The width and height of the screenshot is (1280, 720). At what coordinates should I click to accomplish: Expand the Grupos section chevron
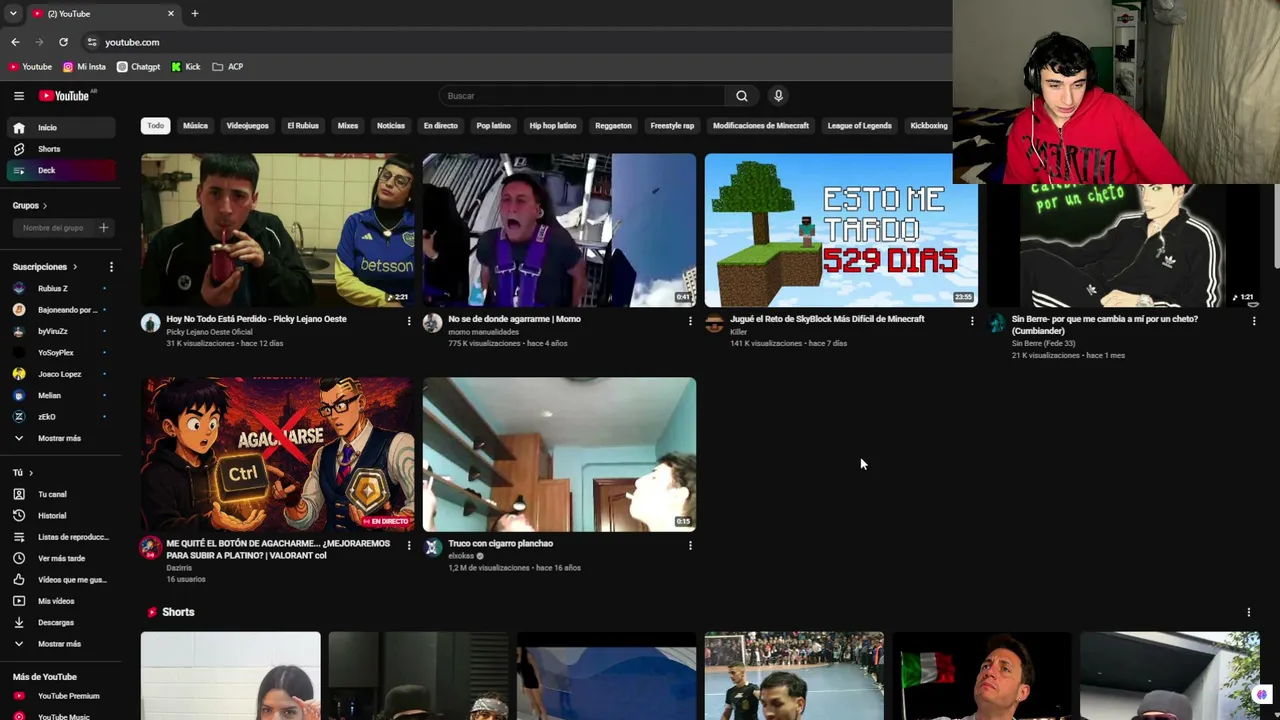point(44,206)
